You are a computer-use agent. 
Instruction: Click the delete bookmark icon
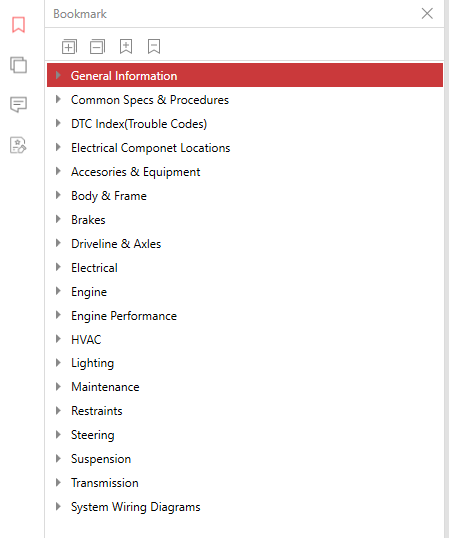tap(154, 47)
